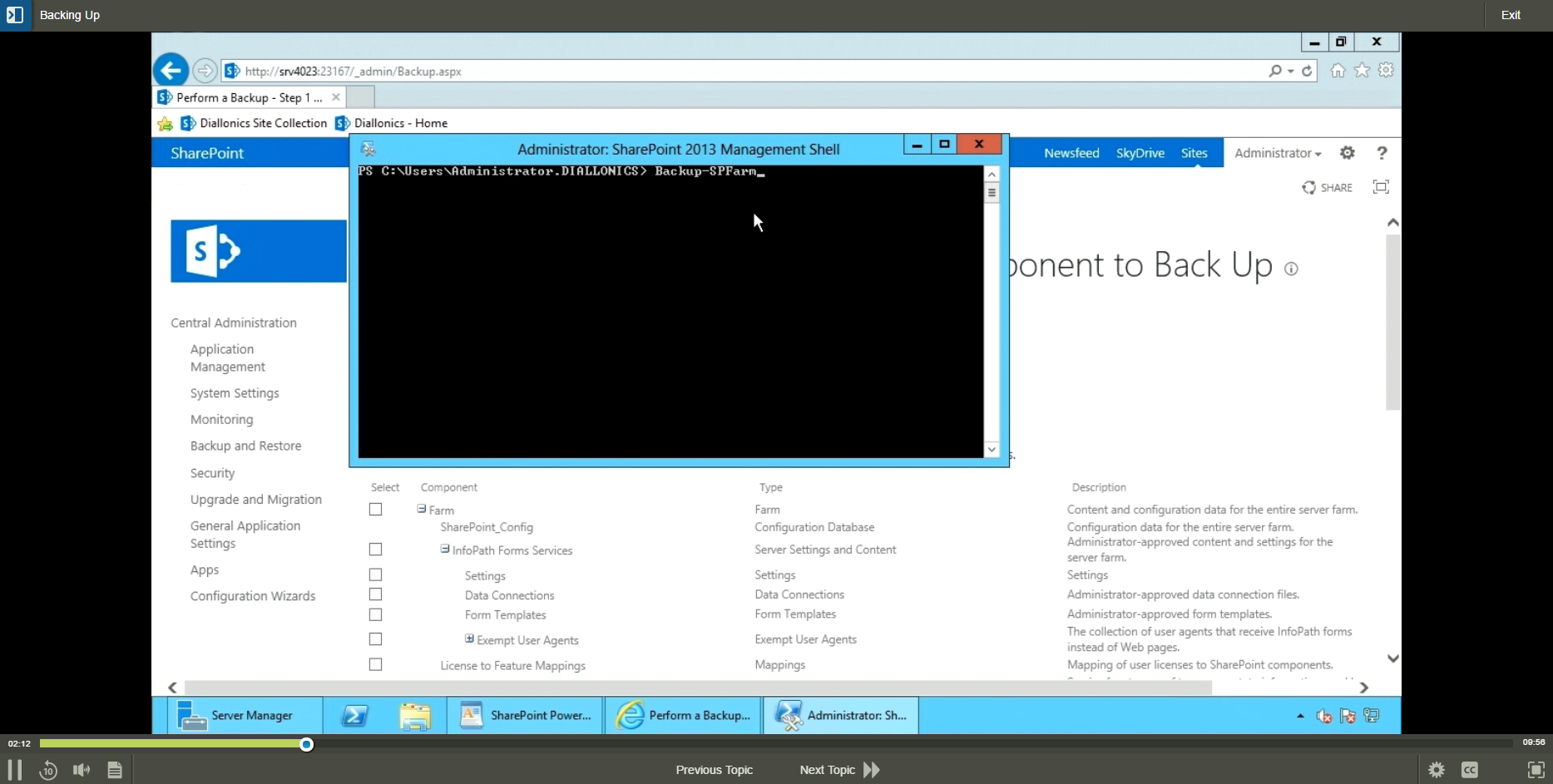Select the InfoPath Forms Services checkbox

click(375, 550)
